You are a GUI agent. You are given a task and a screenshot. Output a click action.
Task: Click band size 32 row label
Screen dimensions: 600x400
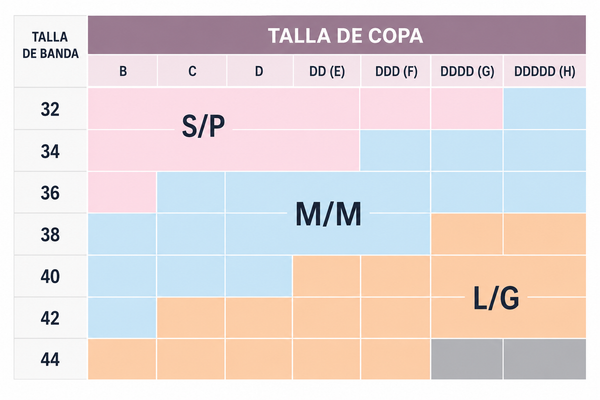point(51,109)
